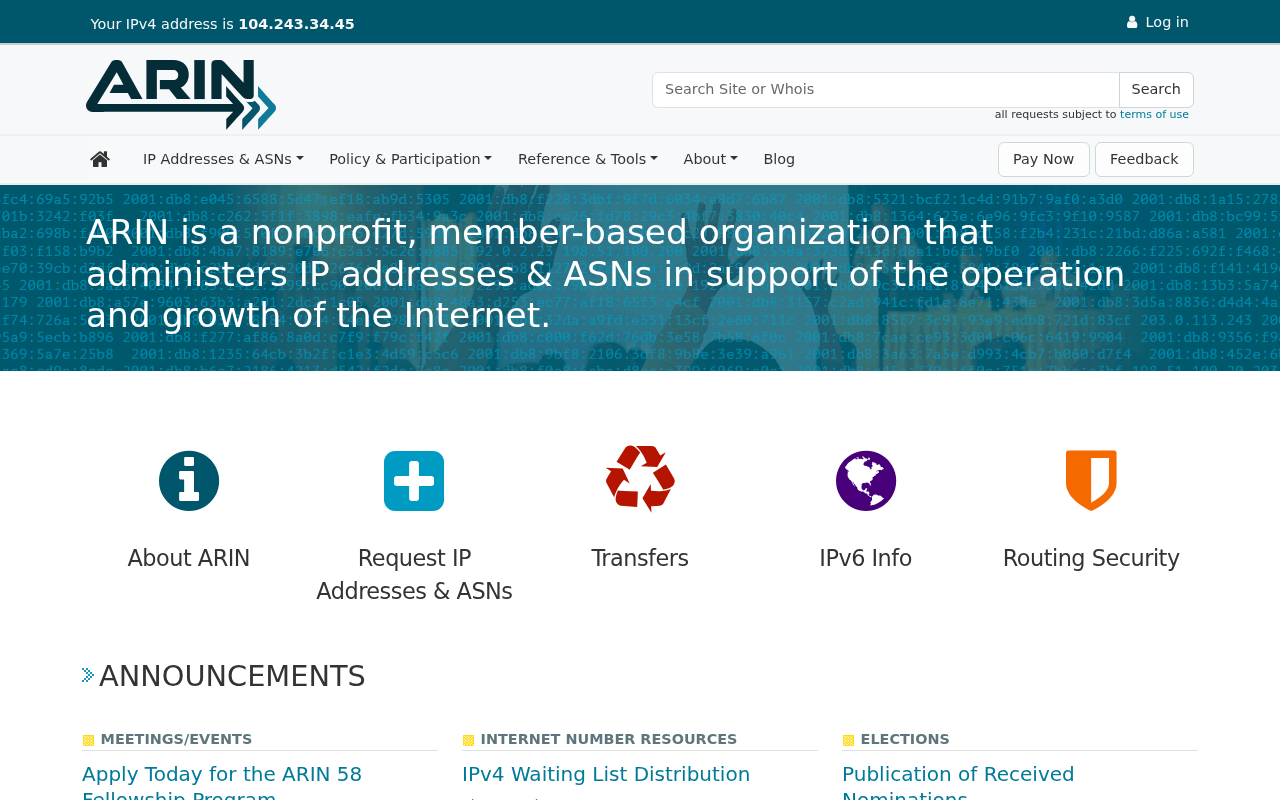Open the About ARIN text link

pyautogui.click(x=189, y=558)
